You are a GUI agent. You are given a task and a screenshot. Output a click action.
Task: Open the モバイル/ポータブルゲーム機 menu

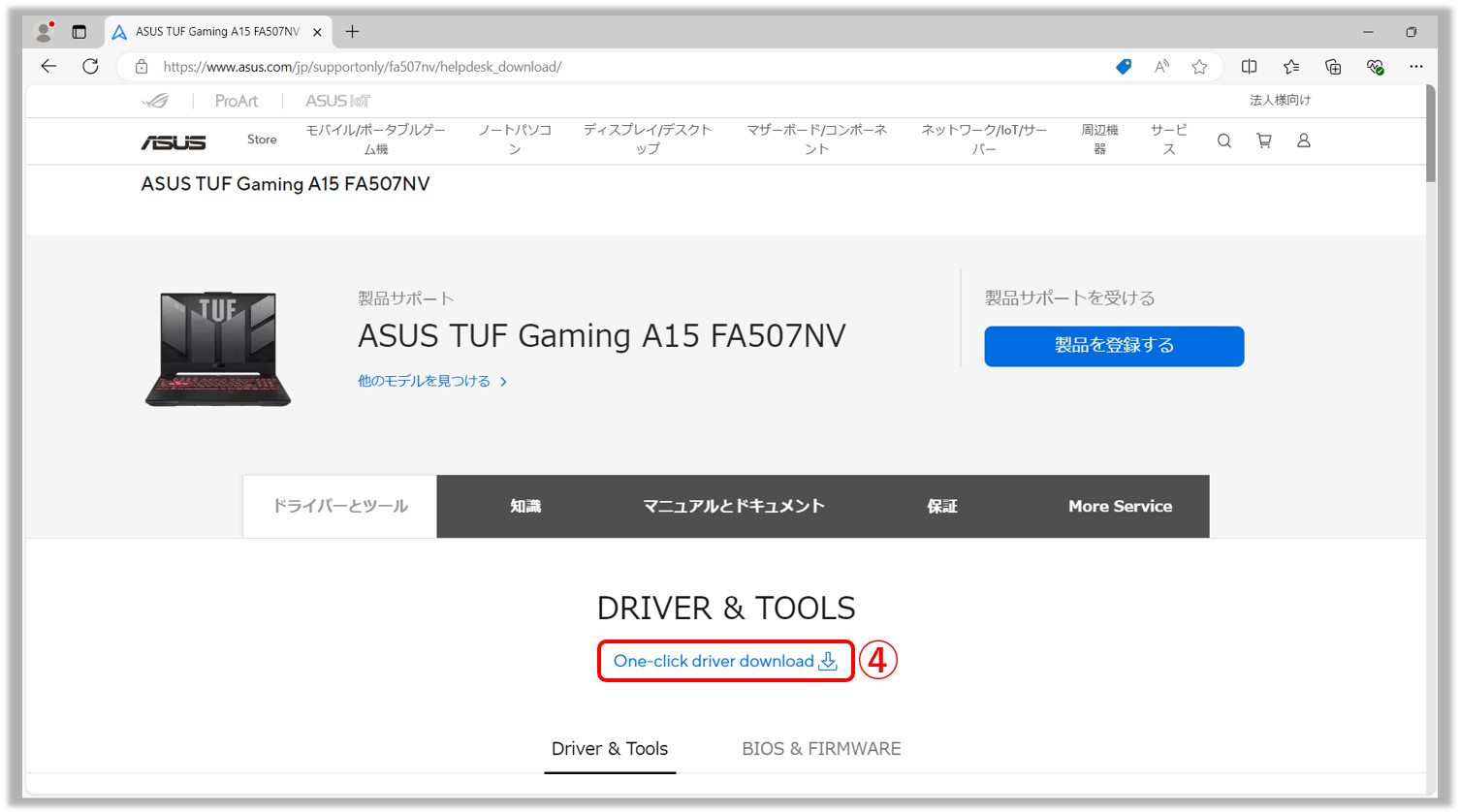coord(376,140)
